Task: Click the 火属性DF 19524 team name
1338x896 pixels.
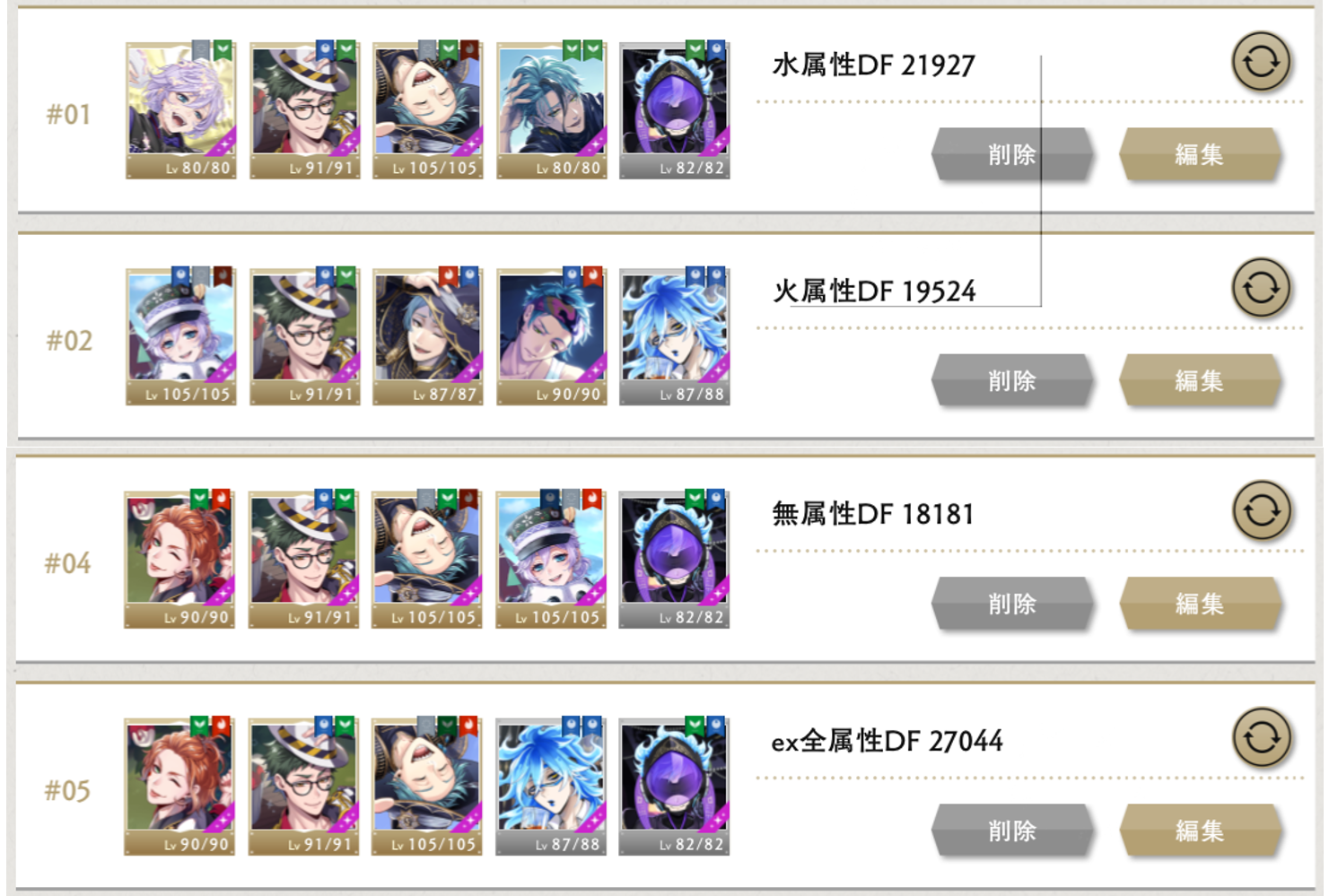Action: click(874, 291)
